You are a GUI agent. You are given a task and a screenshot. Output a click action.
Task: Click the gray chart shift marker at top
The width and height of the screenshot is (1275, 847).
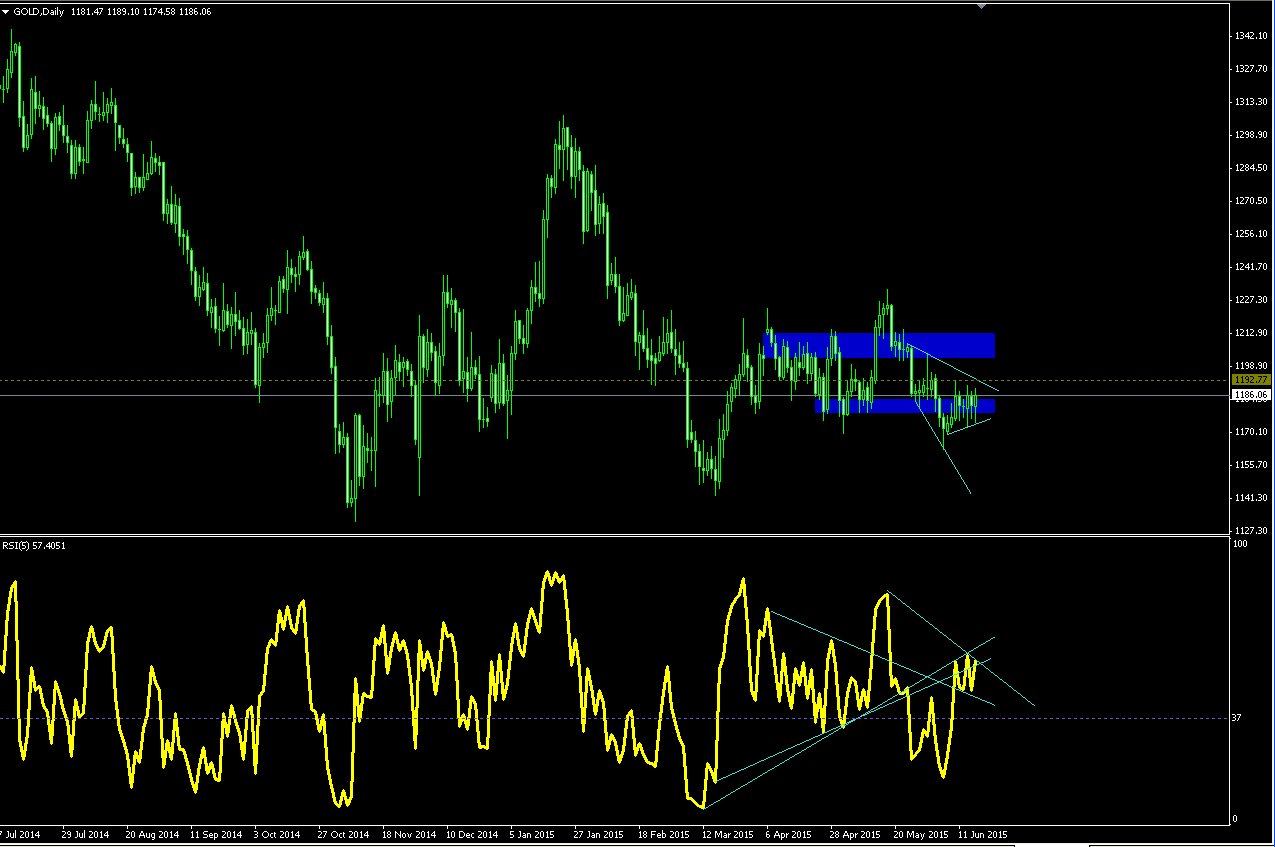[981, 6]
